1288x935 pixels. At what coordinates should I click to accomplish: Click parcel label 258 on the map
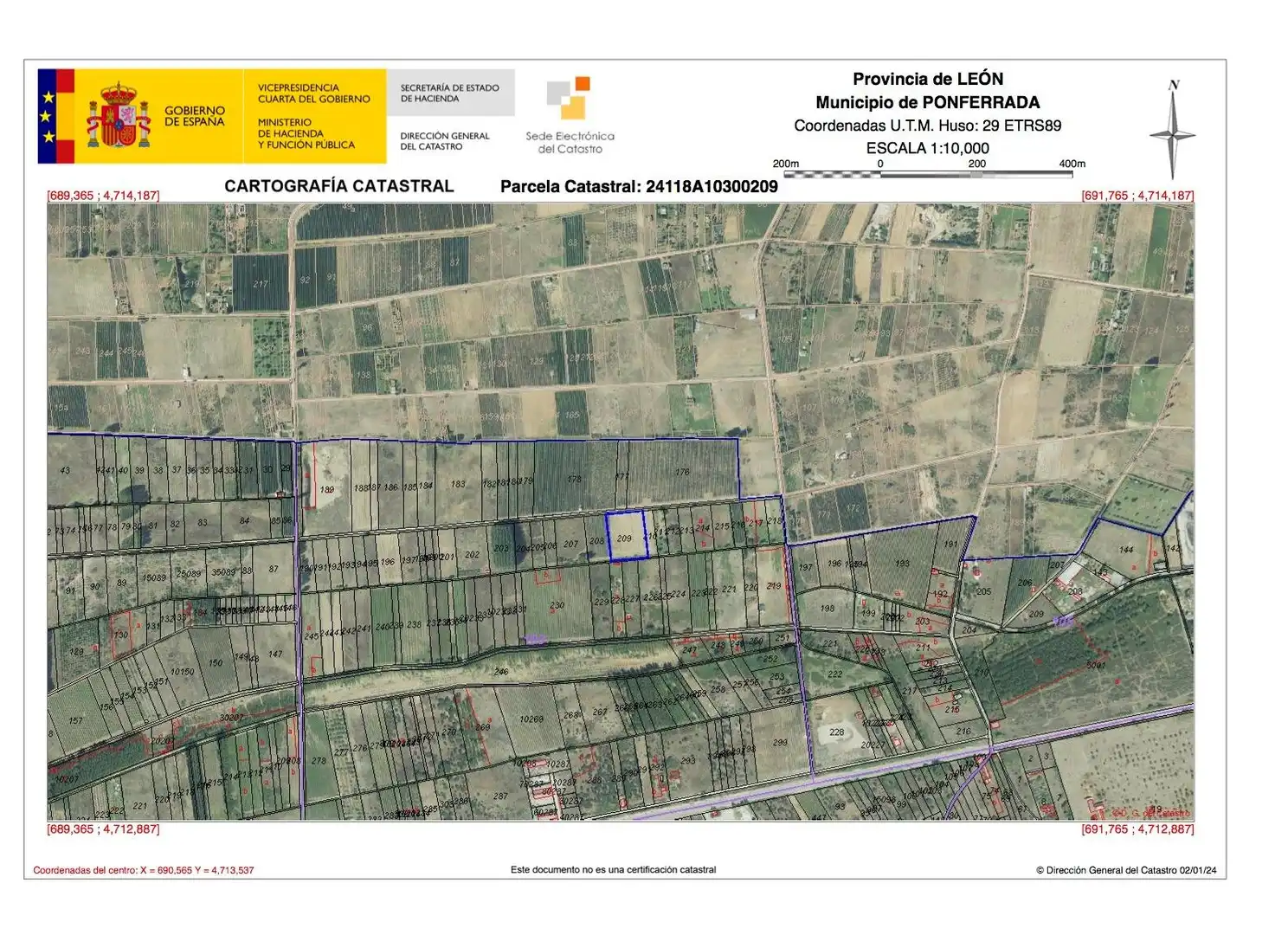[718, 689]
